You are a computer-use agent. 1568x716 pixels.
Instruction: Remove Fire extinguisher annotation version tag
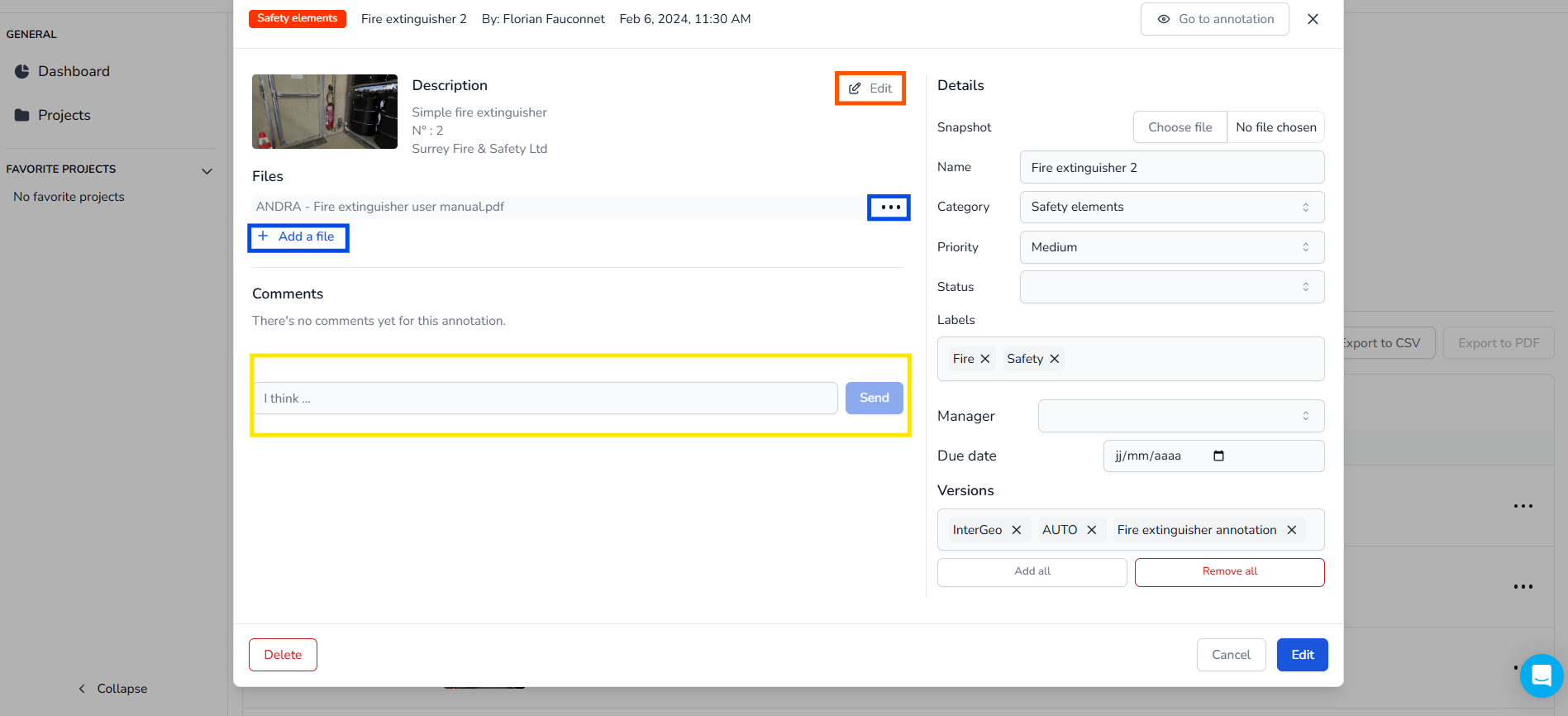coord(1291,530)
